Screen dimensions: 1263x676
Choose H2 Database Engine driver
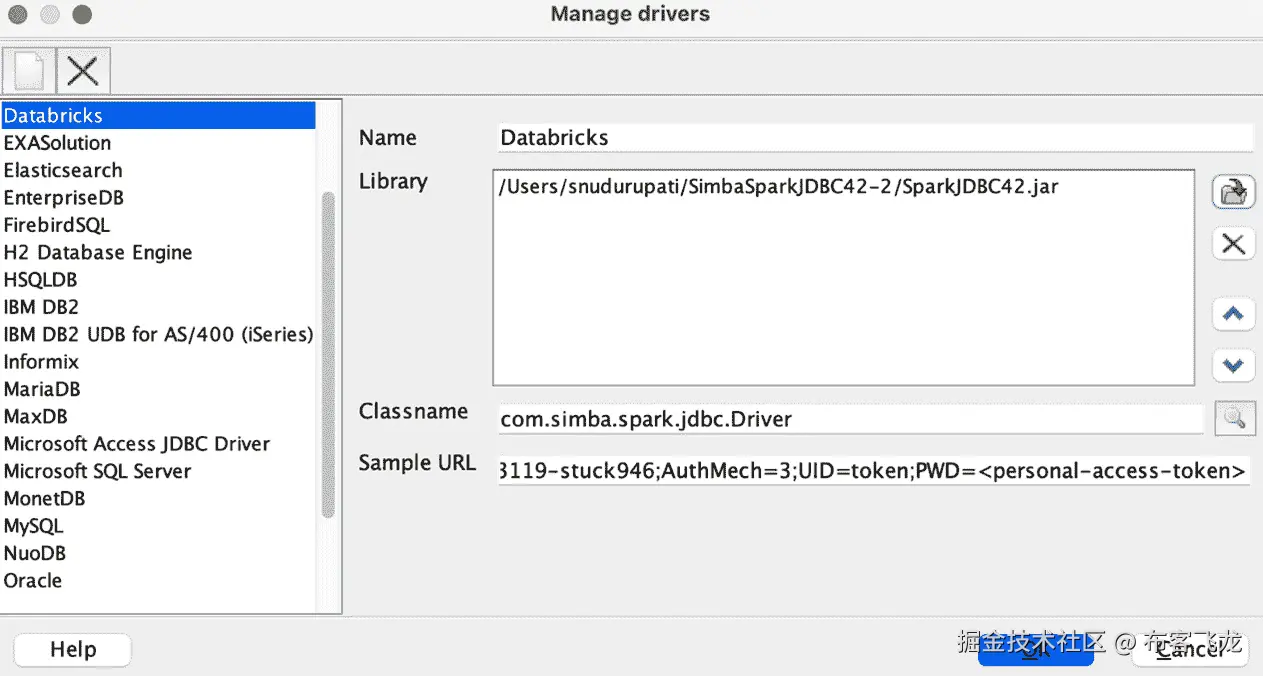98,252
